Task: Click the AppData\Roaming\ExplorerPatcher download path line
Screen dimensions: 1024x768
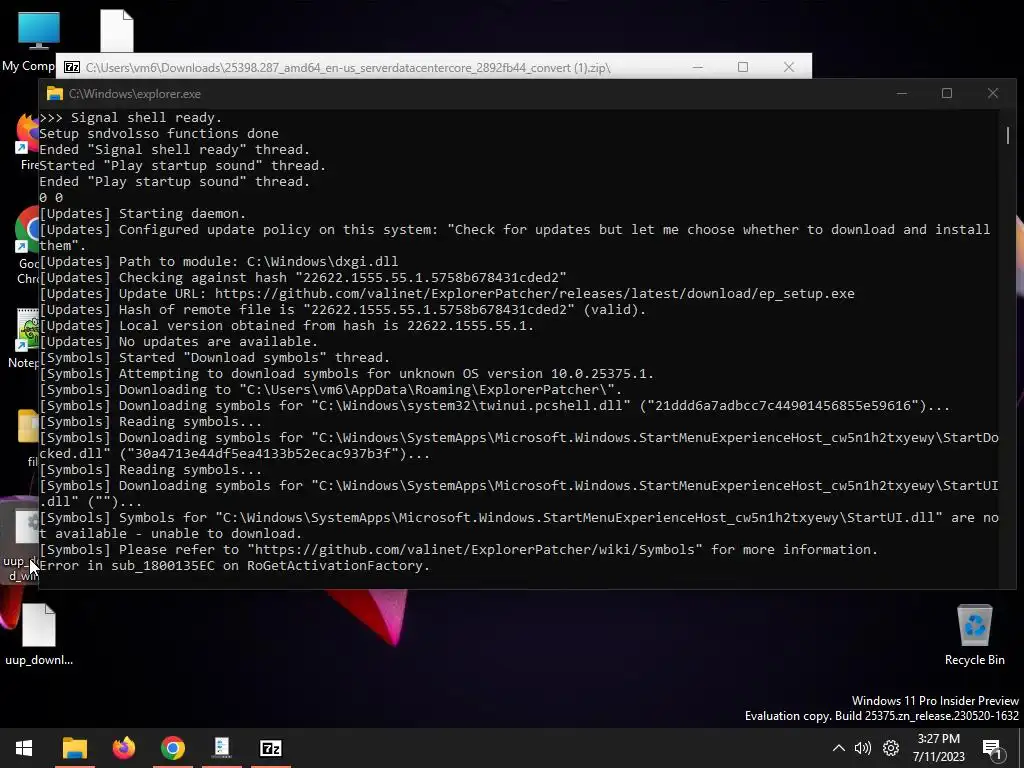Action: [330, 389]
